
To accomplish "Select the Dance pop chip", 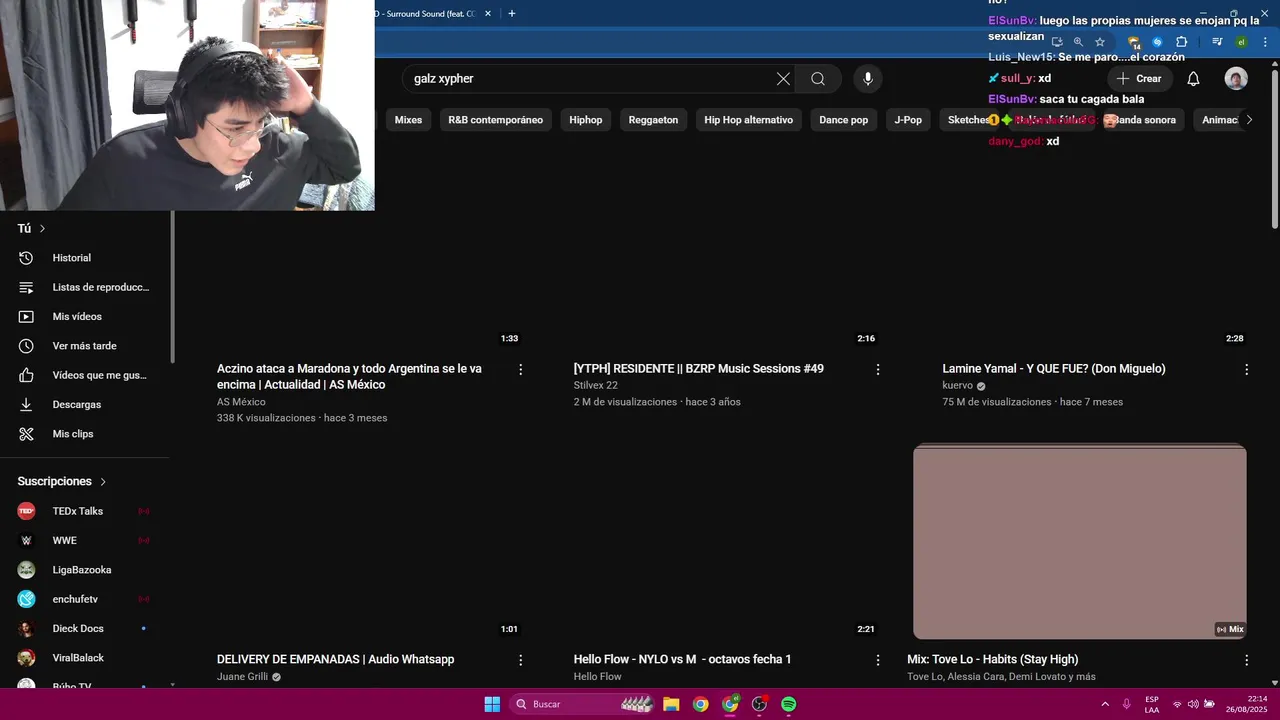I will coord(844,120).
